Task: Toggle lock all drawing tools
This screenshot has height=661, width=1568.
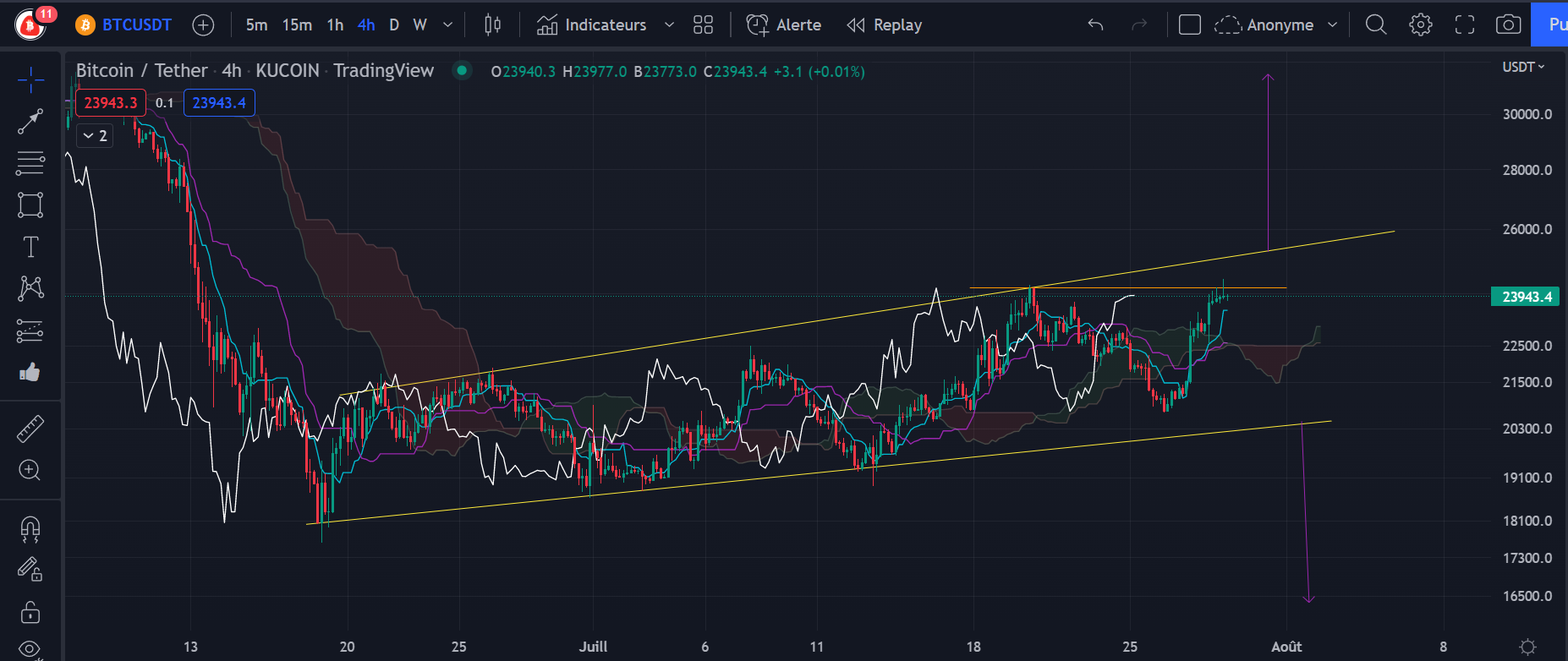Action: (30, 612)
